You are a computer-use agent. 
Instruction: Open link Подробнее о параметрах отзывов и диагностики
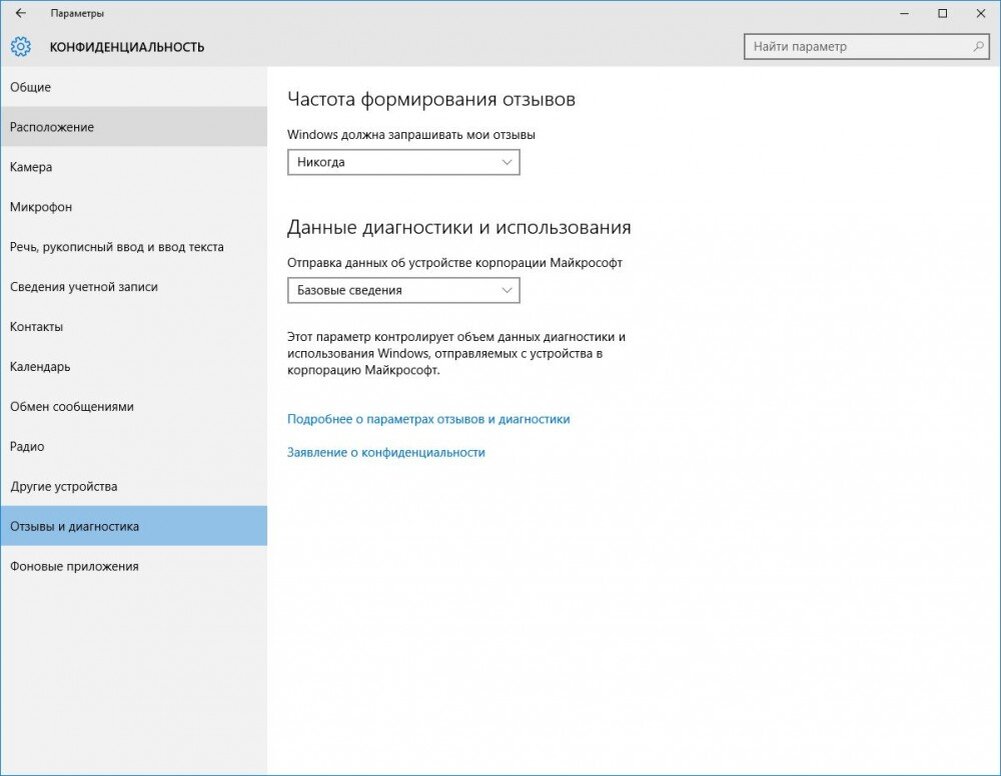tap(428, 419)
